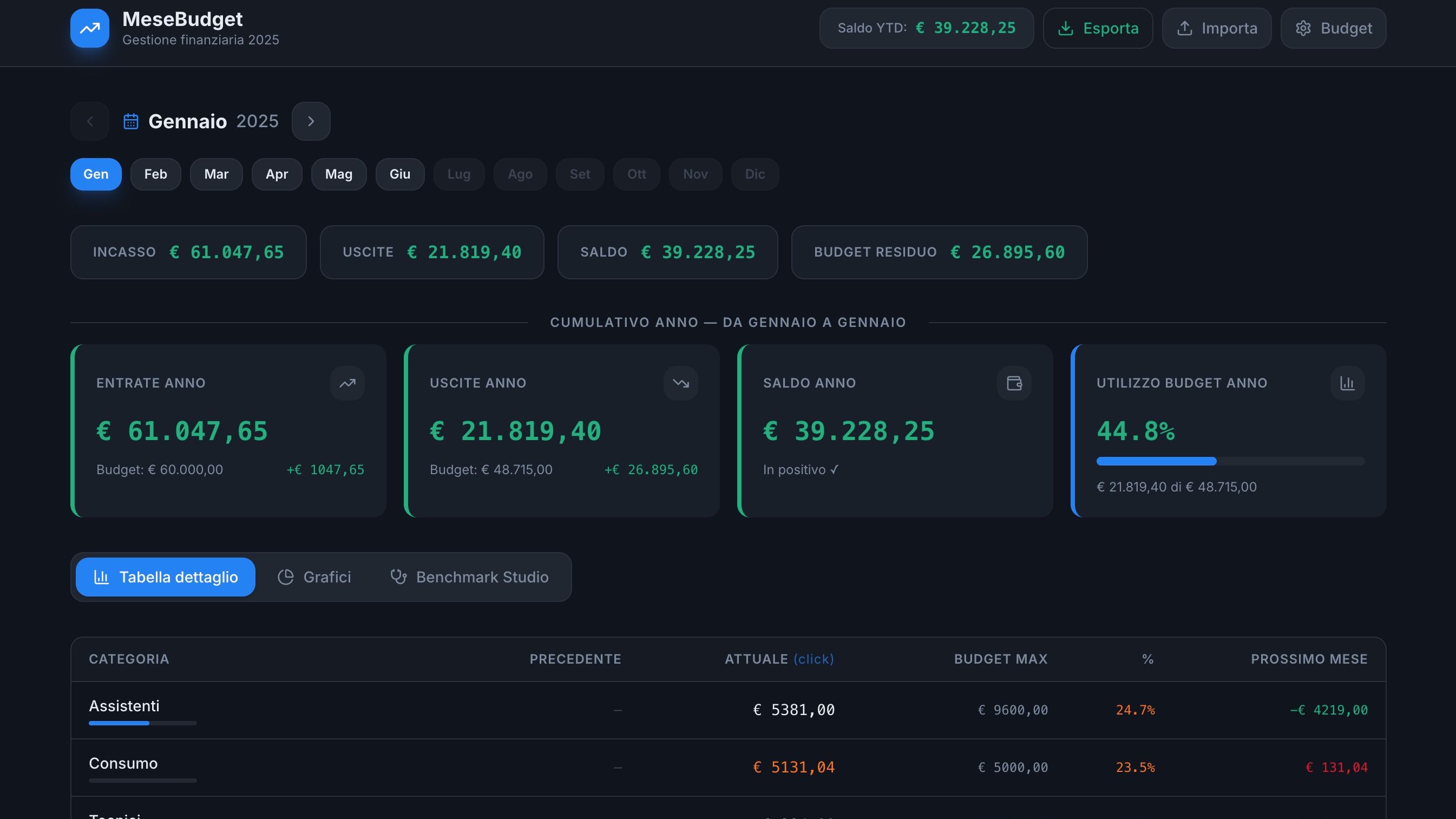This screenshot has height=819, width=1456.
Task: Click the Prossimo Mese column header
Action: pos(1309,659)
